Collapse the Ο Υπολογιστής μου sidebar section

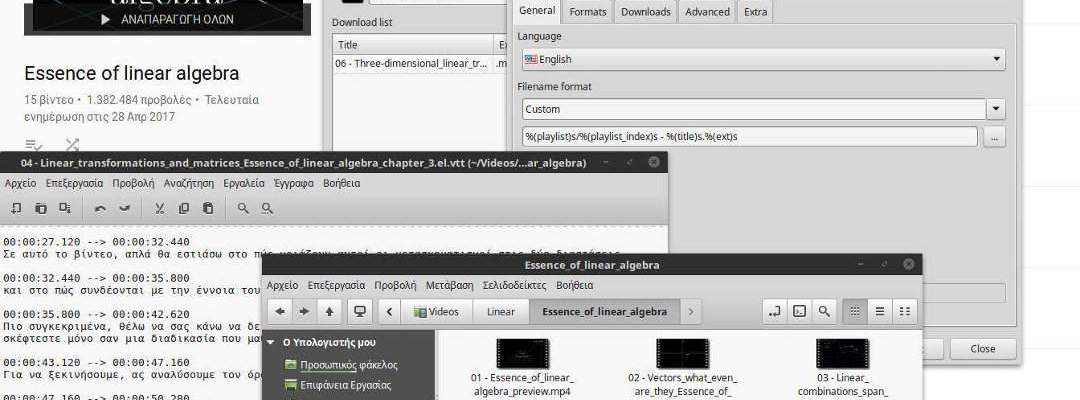pos(272,342)
